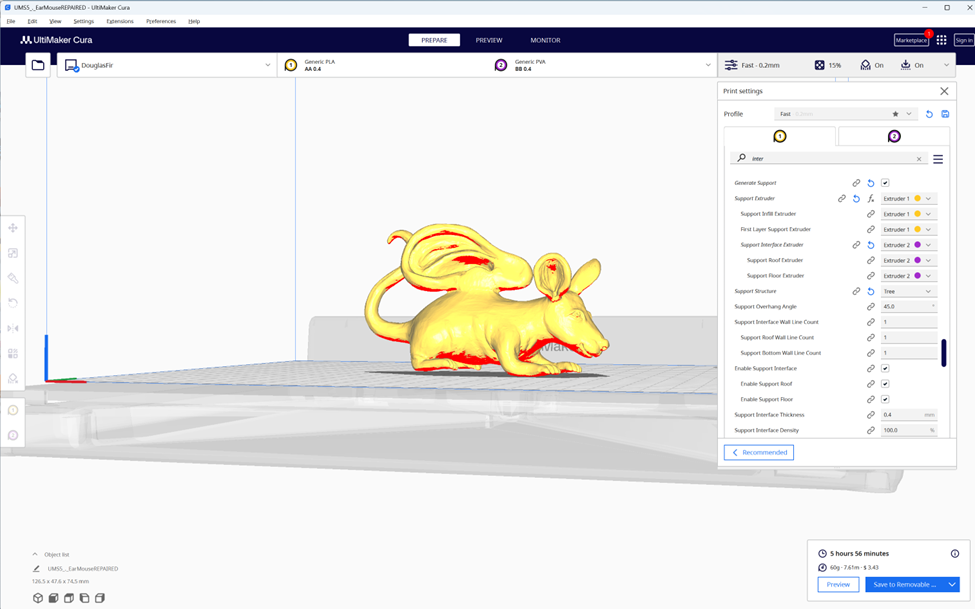Click the Recommended button
This screenshot has width=975, height=609.
click(x=759, y=452)
